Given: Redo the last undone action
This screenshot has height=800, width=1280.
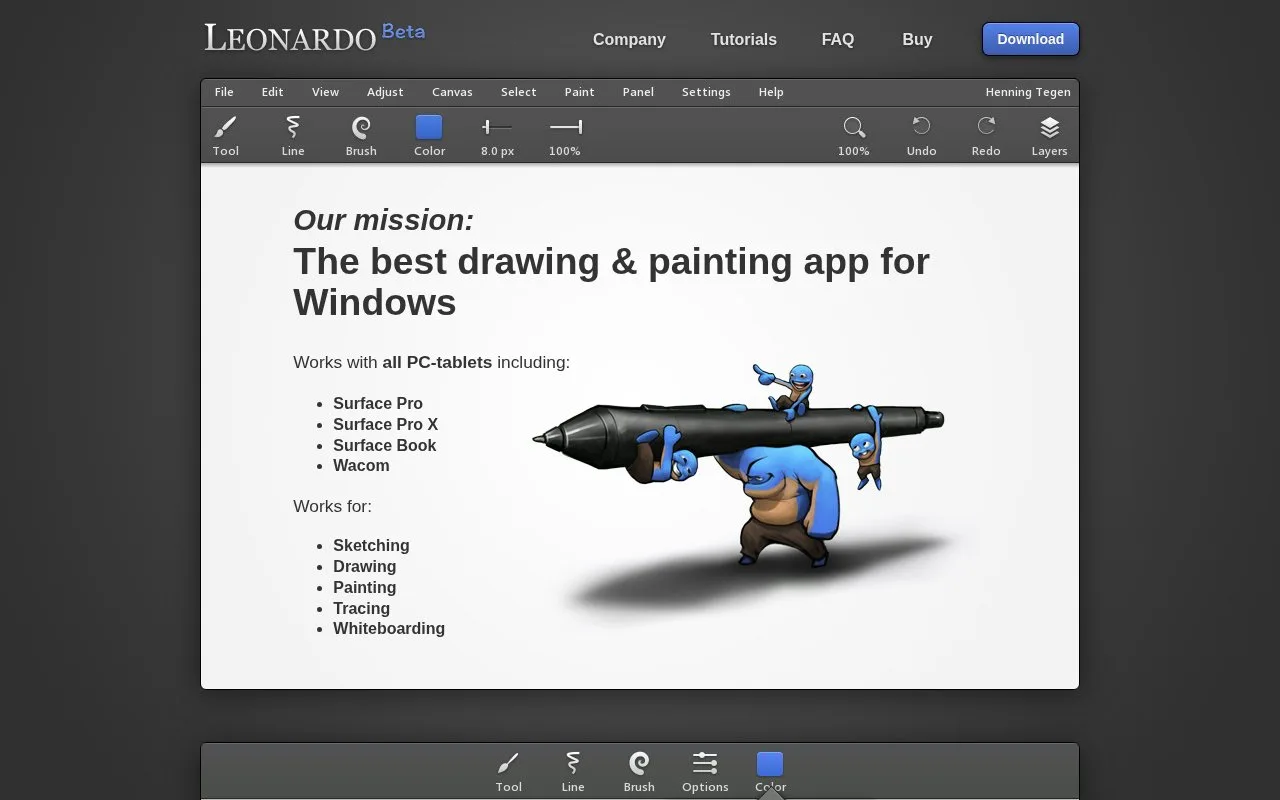Looking at the screenshot, I should pyautogui.click(x=986, y=126).
